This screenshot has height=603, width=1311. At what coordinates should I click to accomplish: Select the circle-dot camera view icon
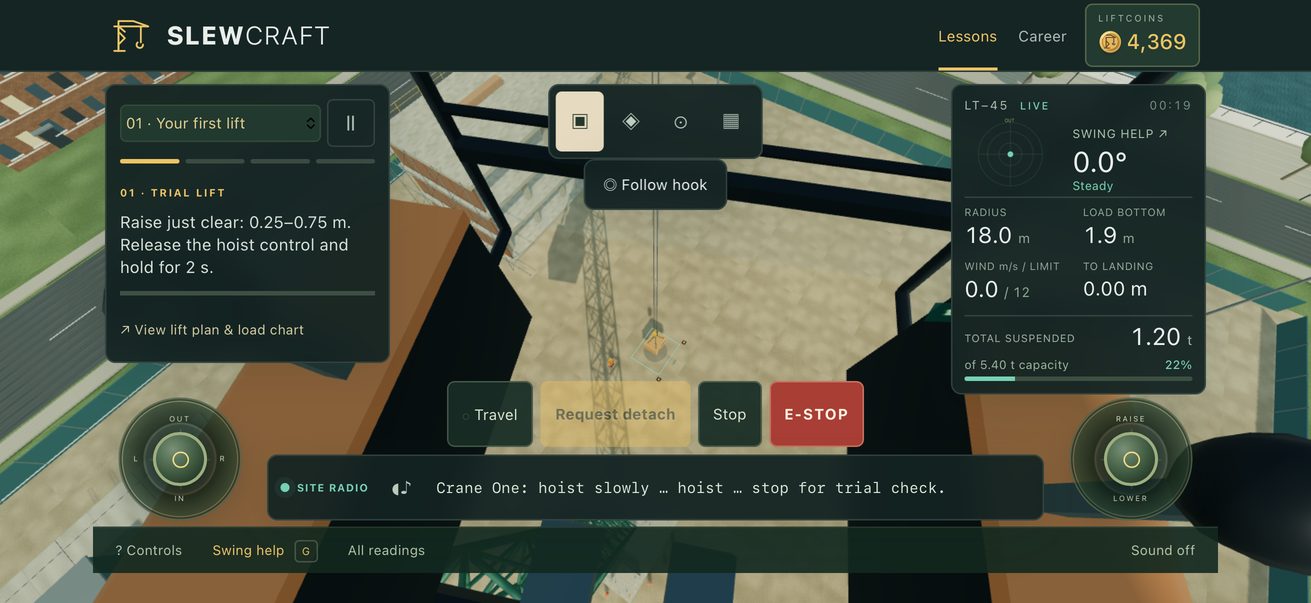point(681,122)
